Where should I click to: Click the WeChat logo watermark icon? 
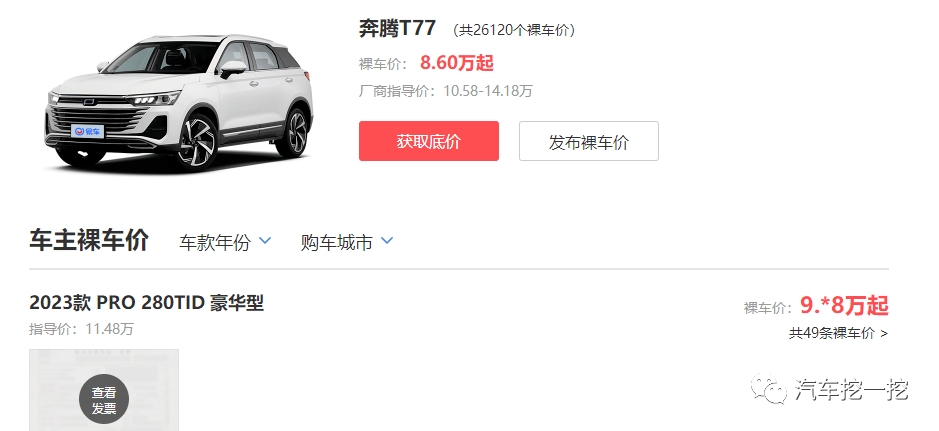(x=769, y=389)
